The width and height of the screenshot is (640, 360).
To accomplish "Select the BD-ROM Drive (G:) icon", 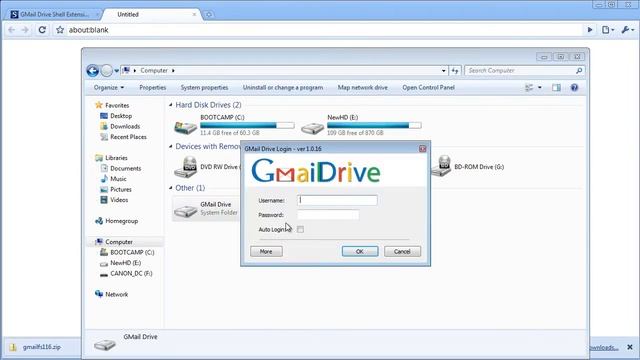I will coord(441,167).
